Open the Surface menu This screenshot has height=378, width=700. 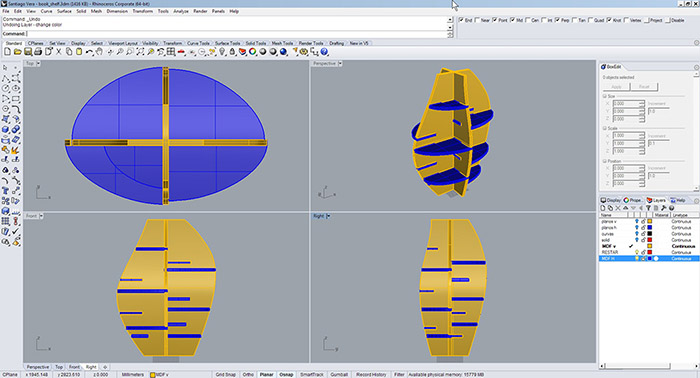pyautogui.click(x=64, y=11)
